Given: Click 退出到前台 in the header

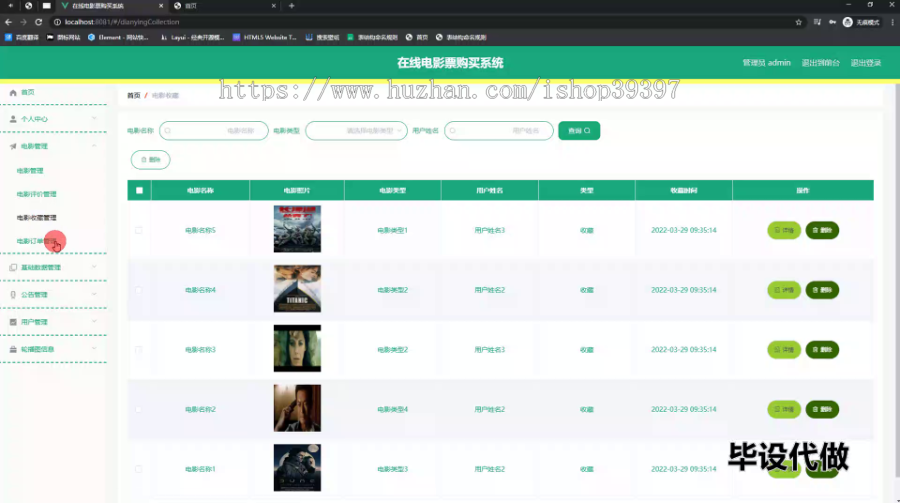Looking at the screenshot, I should click(x=821, y=63).
